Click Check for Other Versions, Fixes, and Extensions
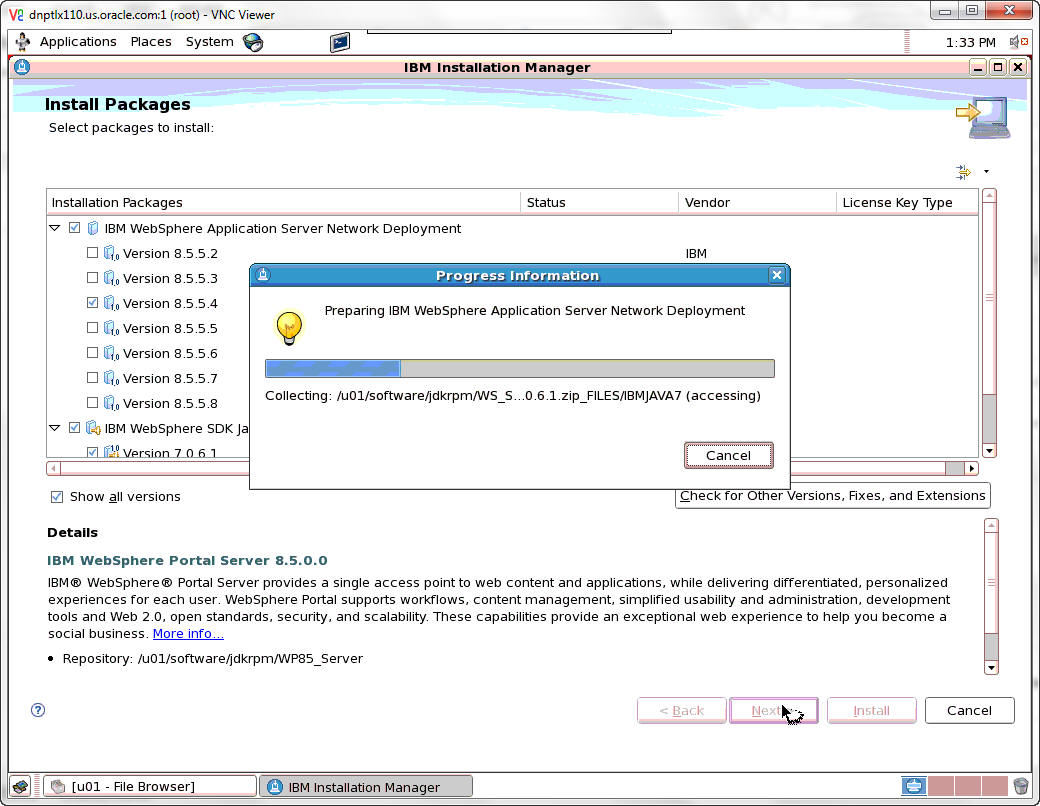This screenshot has height=806, width=1040. coord(832,496)
